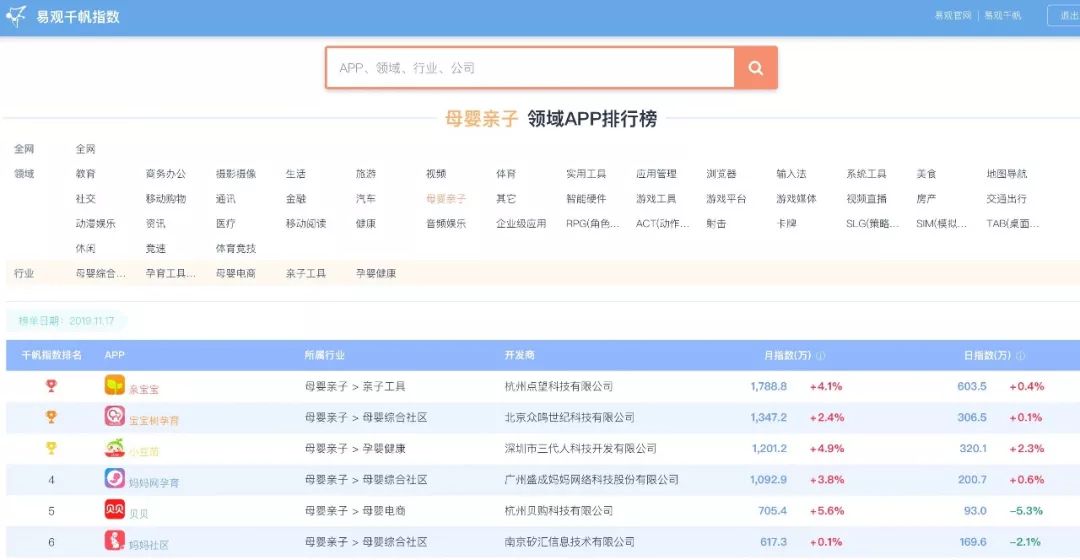The image size is (1080, 560).
Task: Click the 亲宝宝 app icon
Action: (114, 385)
